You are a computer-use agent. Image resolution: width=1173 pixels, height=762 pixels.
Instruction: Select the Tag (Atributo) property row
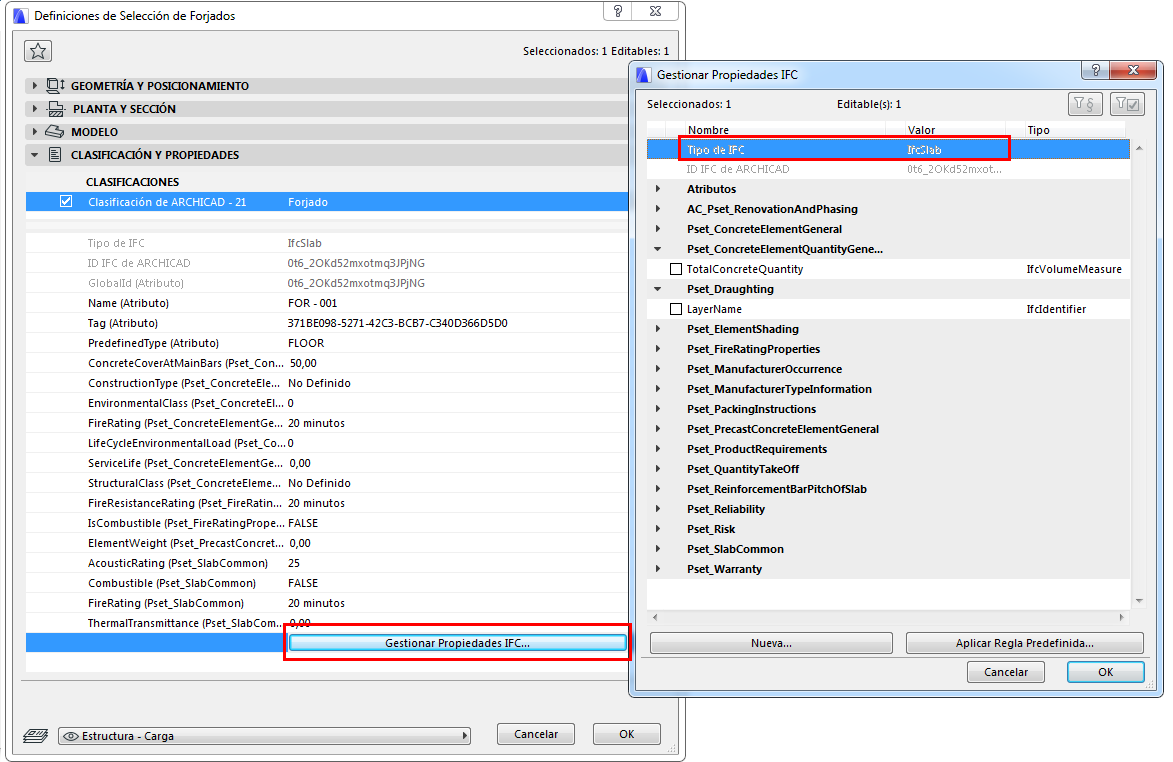[327, 323]
